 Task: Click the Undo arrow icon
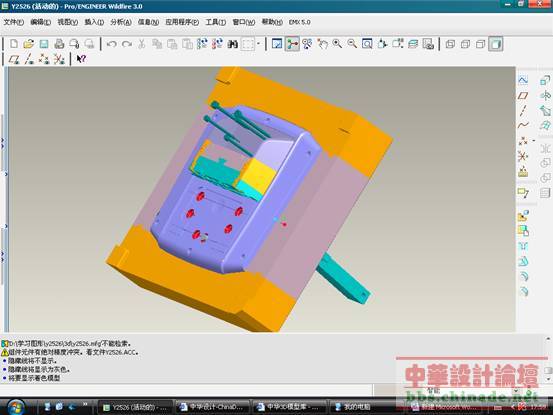click(x=111, y=44)
